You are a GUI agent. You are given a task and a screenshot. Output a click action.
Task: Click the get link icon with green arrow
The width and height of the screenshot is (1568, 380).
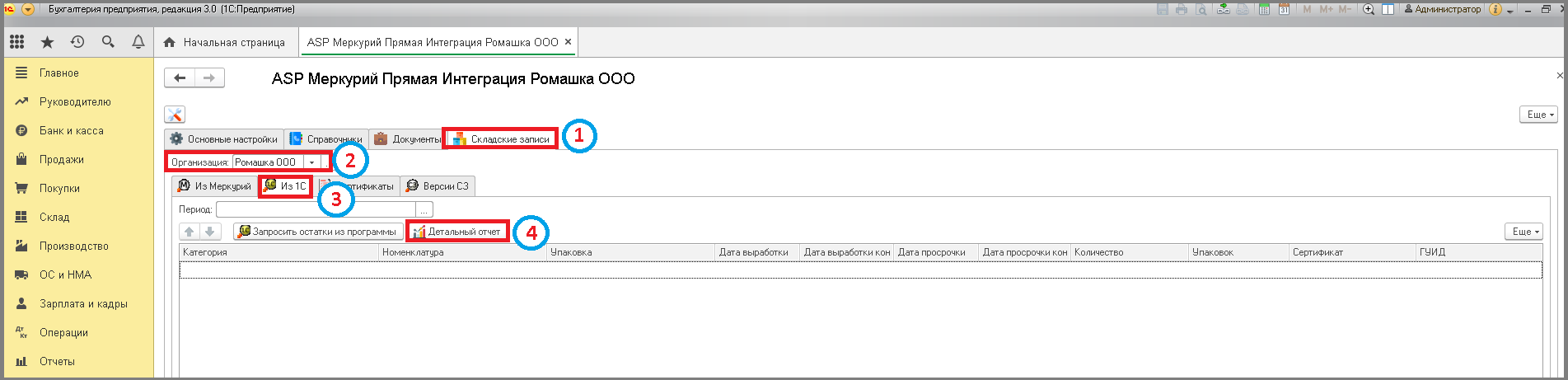tap(1224, 9)
